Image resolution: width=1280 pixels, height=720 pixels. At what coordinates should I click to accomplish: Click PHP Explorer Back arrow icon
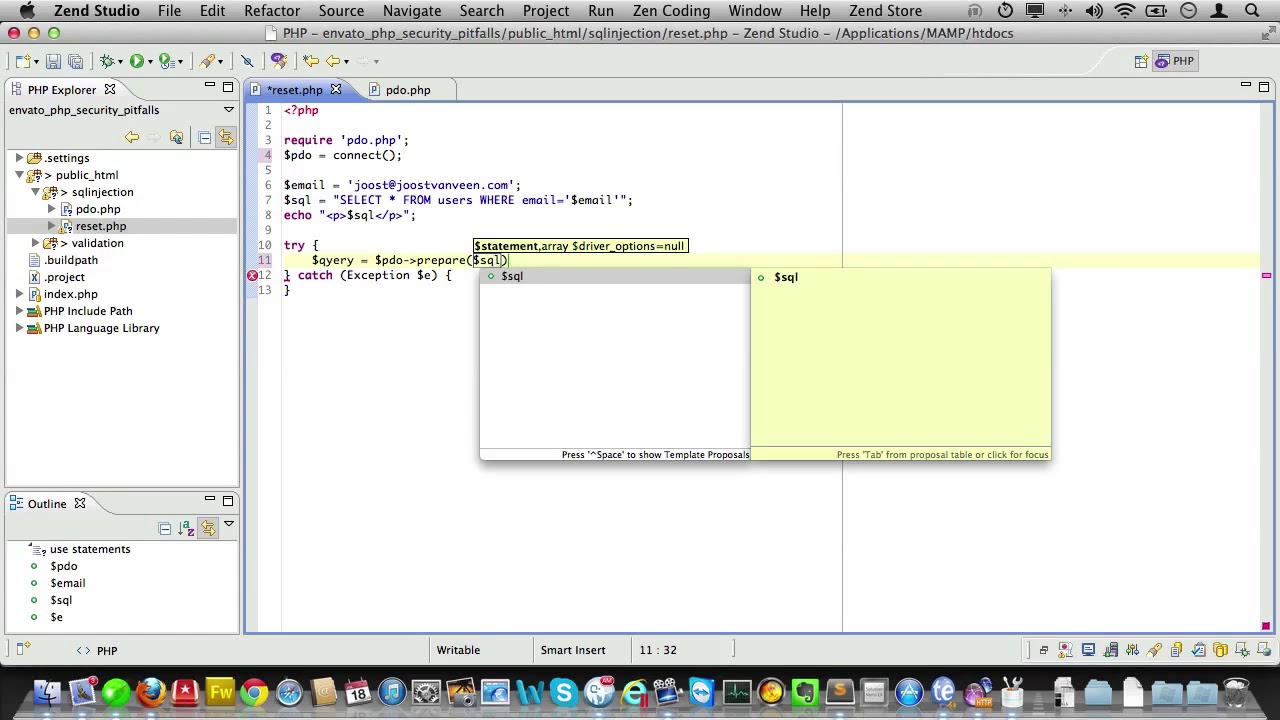pyautogui.click(x=131, y=137)
